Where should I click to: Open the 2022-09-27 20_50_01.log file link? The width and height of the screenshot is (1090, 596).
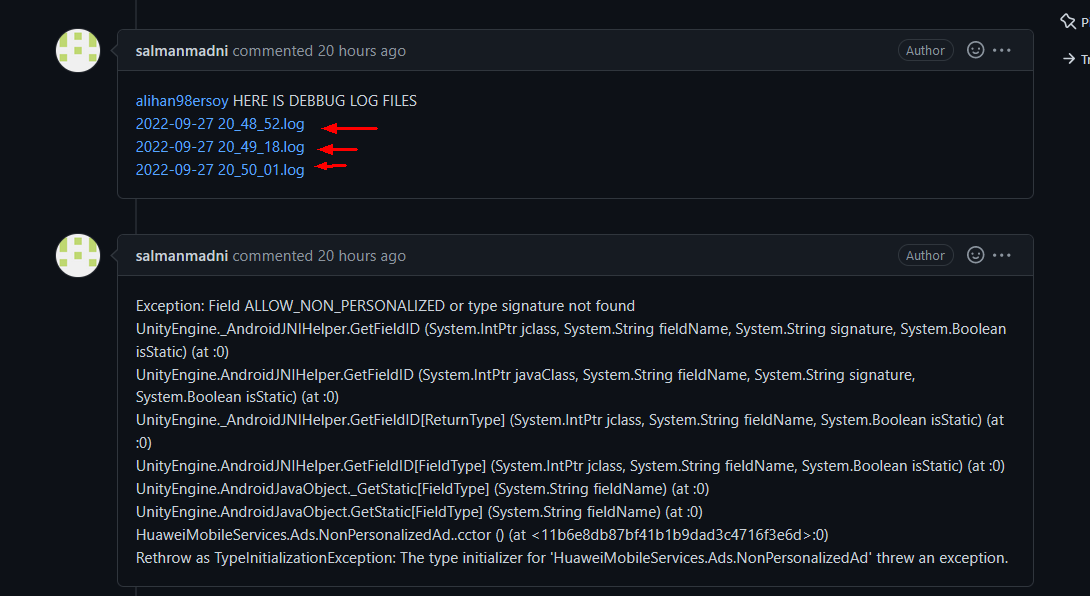[220, 170]
